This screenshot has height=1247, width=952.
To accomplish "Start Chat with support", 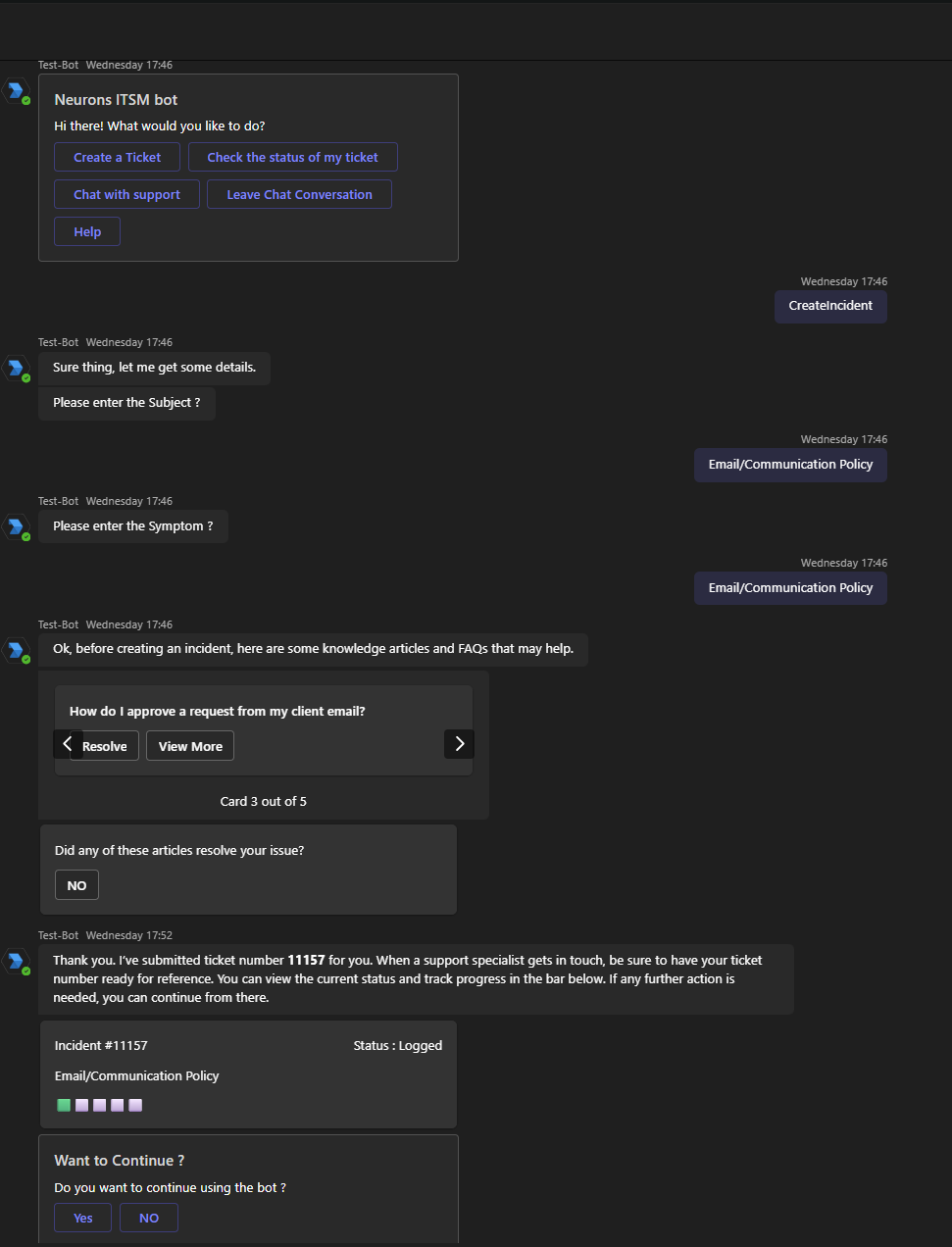I will [x=126, y=195].
